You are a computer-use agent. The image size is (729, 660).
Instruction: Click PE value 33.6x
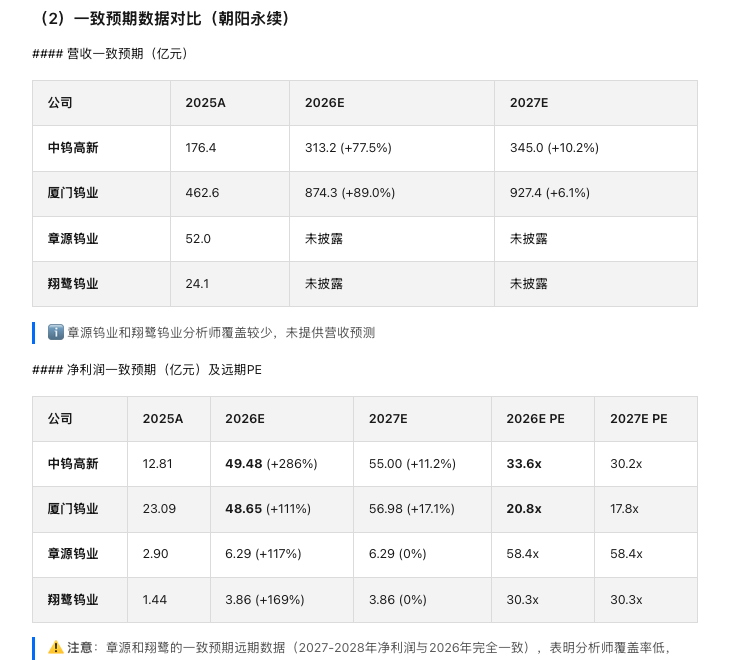(524, 464)
